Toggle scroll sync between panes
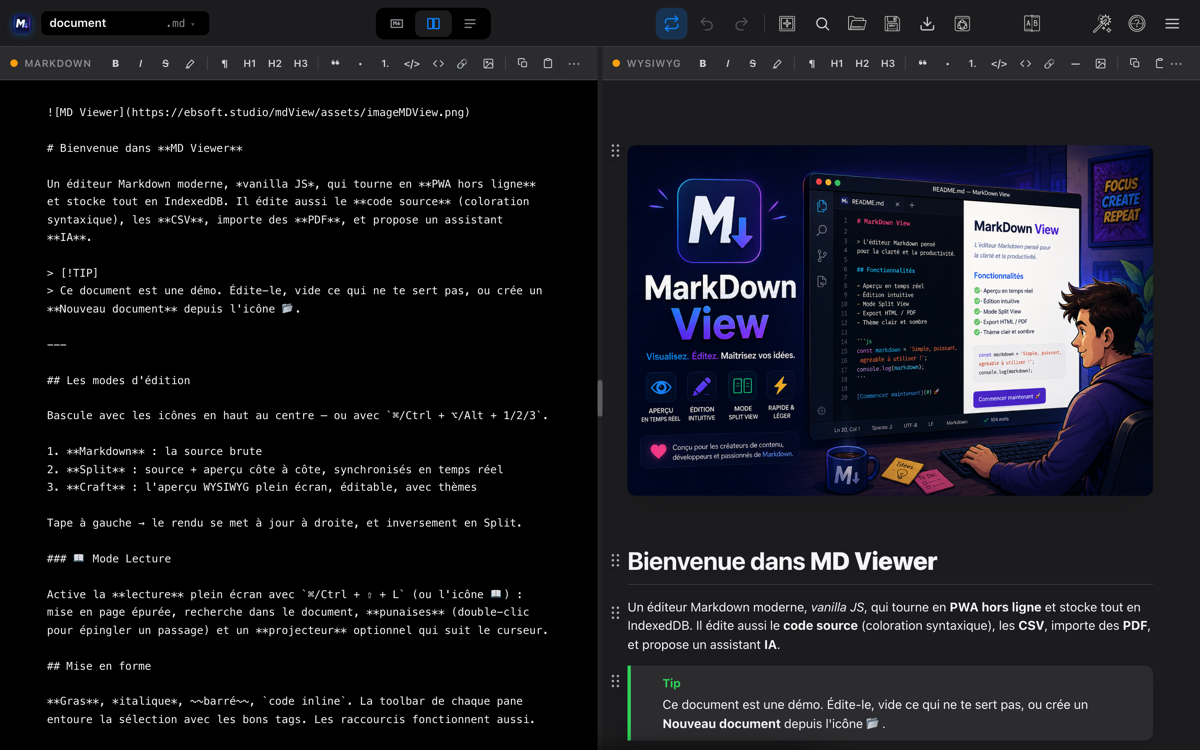 (671, 24)
